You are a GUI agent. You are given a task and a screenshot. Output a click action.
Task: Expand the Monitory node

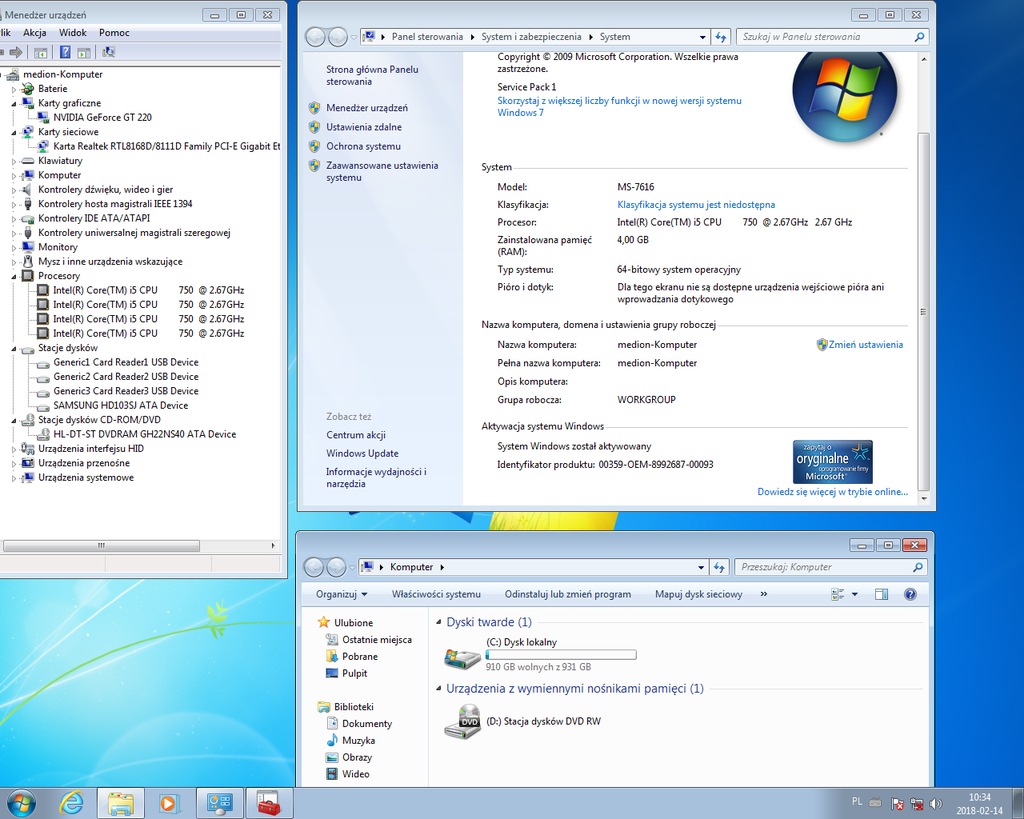click(14, 248)
